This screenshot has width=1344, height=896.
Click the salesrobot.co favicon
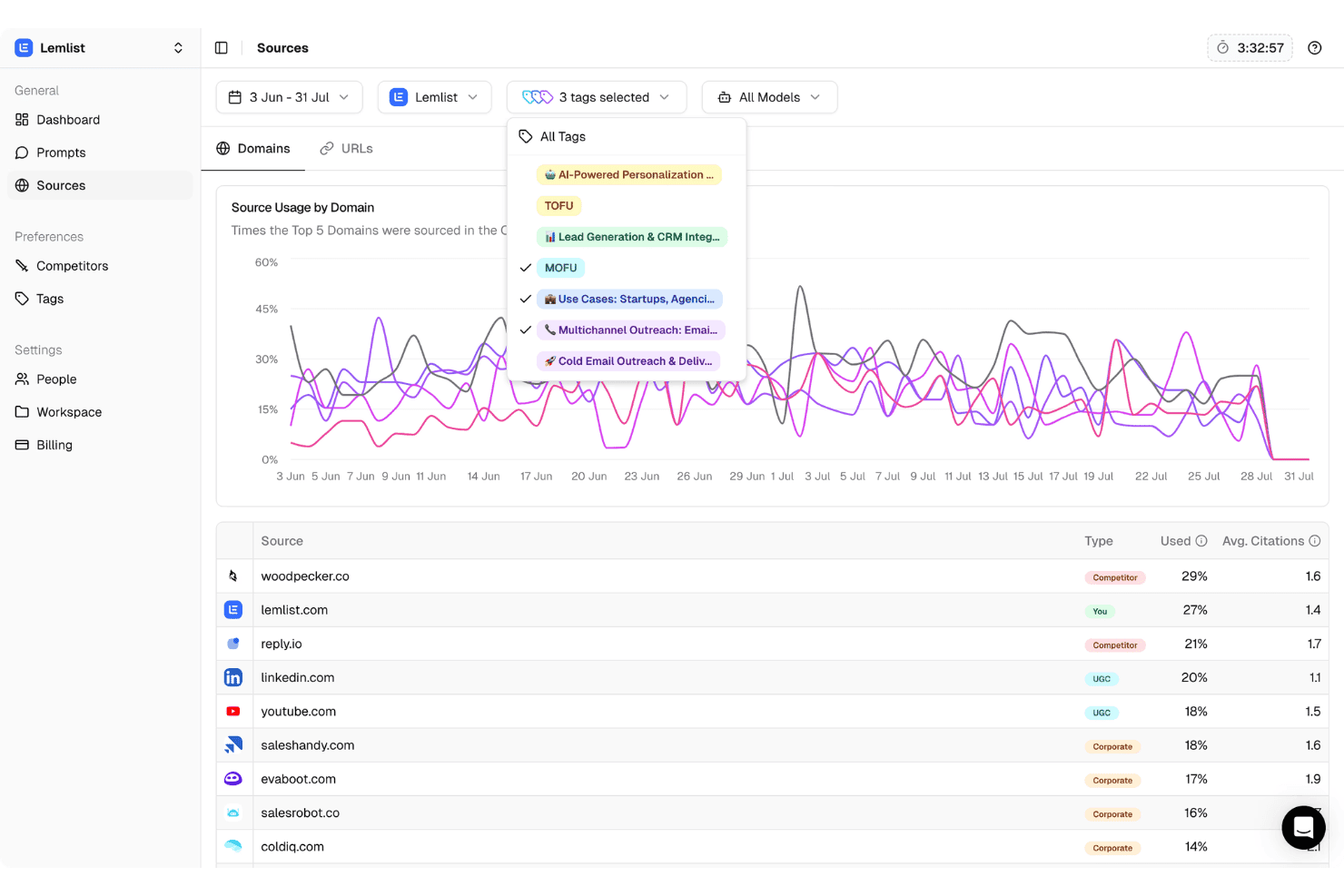[233, 813]
